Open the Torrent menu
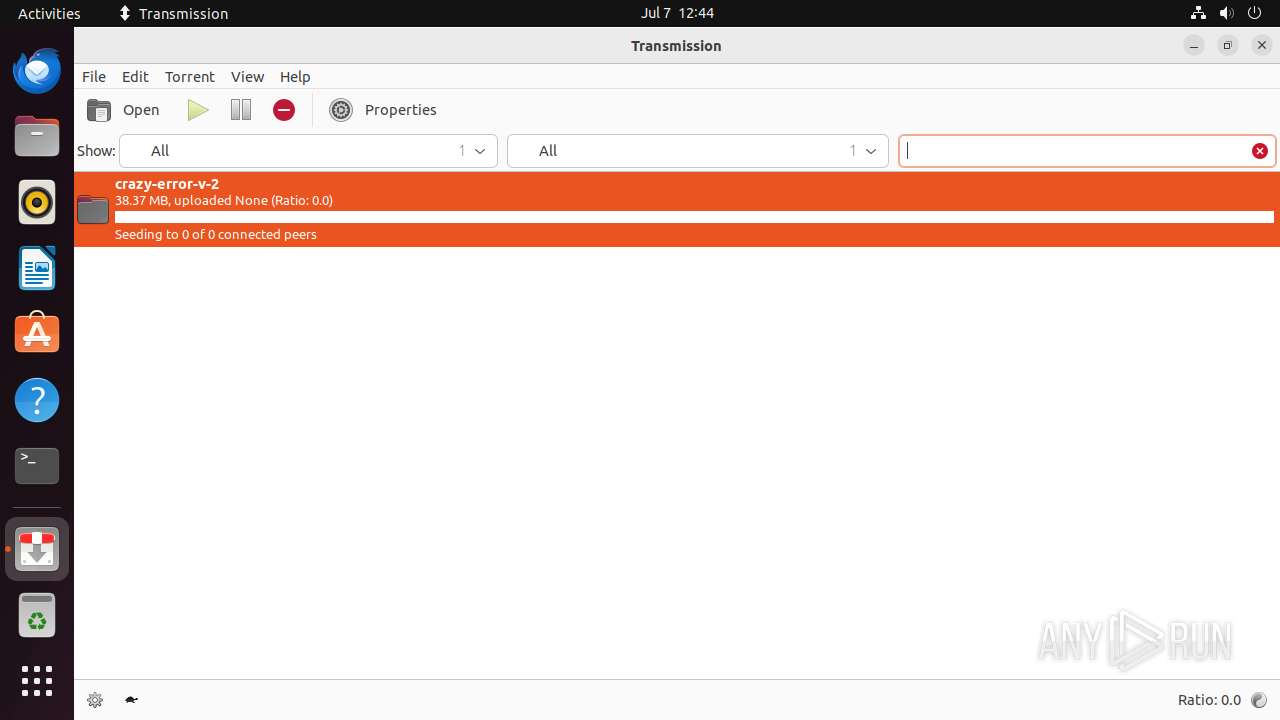The width and height of the screenshot is (1280, 720). [190, 77]
